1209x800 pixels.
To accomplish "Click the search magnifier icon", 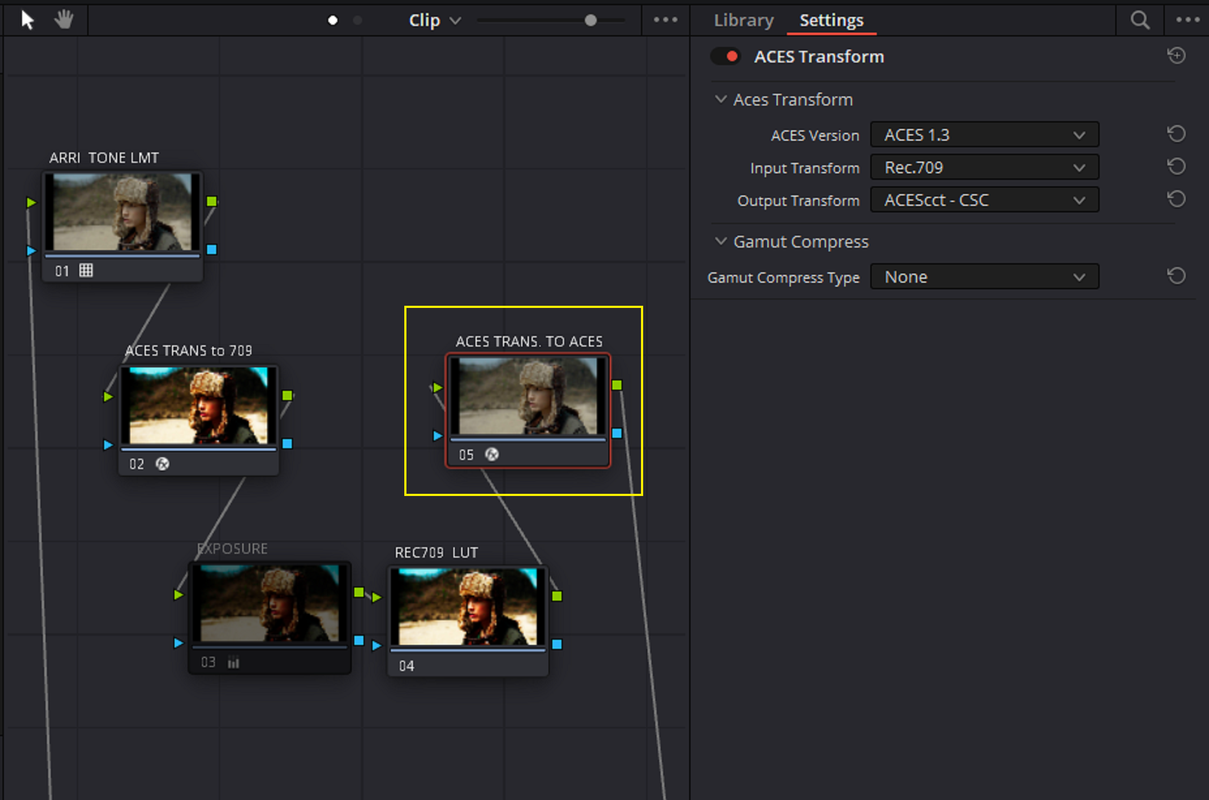I will pos(1140,20).
